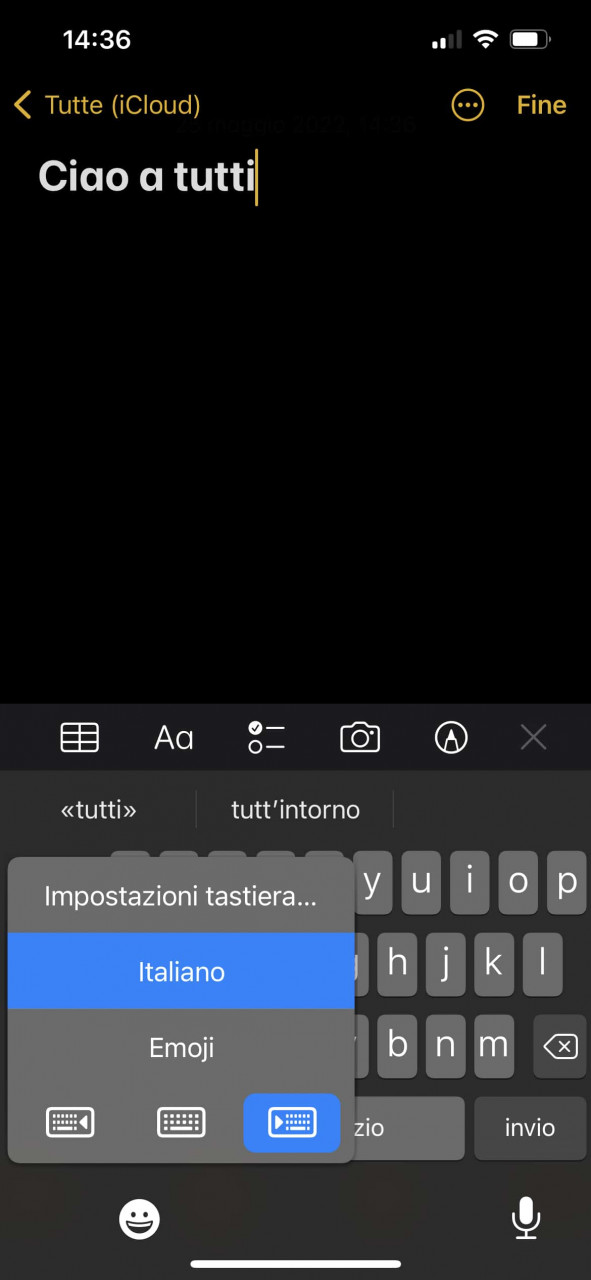This screenshot has width=591, height=1280.
Task: Dock the keyboard to the left side
Action: pos(70,1123)
